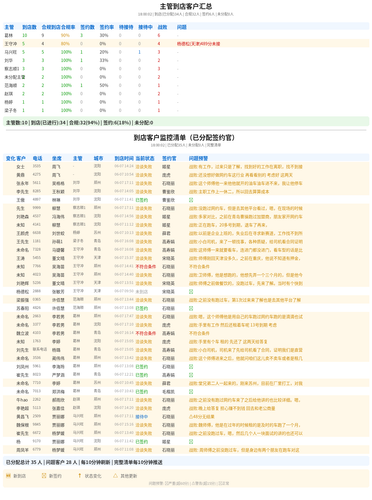Click the phone number 3505 in the first customer row
The height and width of the screenshot is (500, 372).
click(37, 166)
